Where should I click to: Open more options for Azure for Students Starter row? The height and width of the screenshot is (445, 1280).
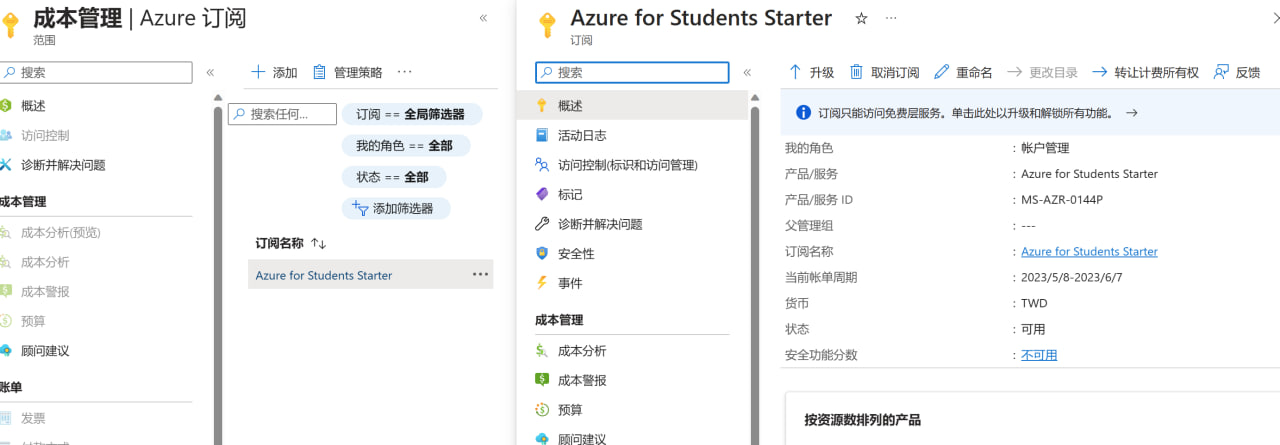coord(481,275)
